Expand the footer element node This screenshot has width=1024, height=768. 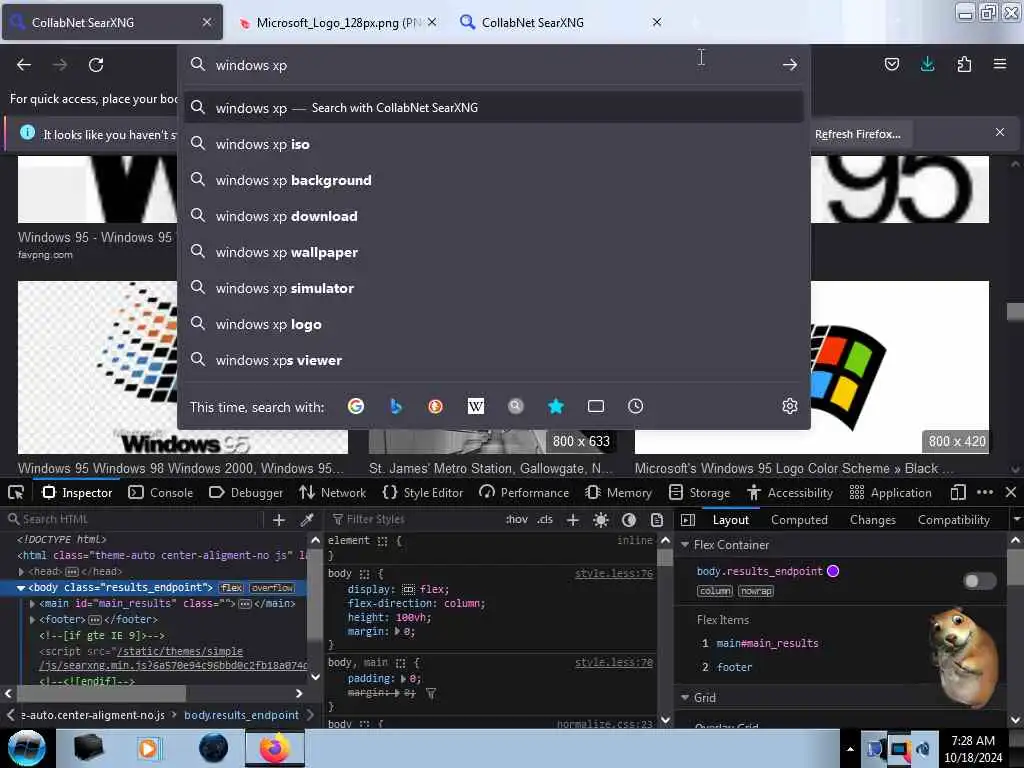pyautogui.click(x=32, y=619)
